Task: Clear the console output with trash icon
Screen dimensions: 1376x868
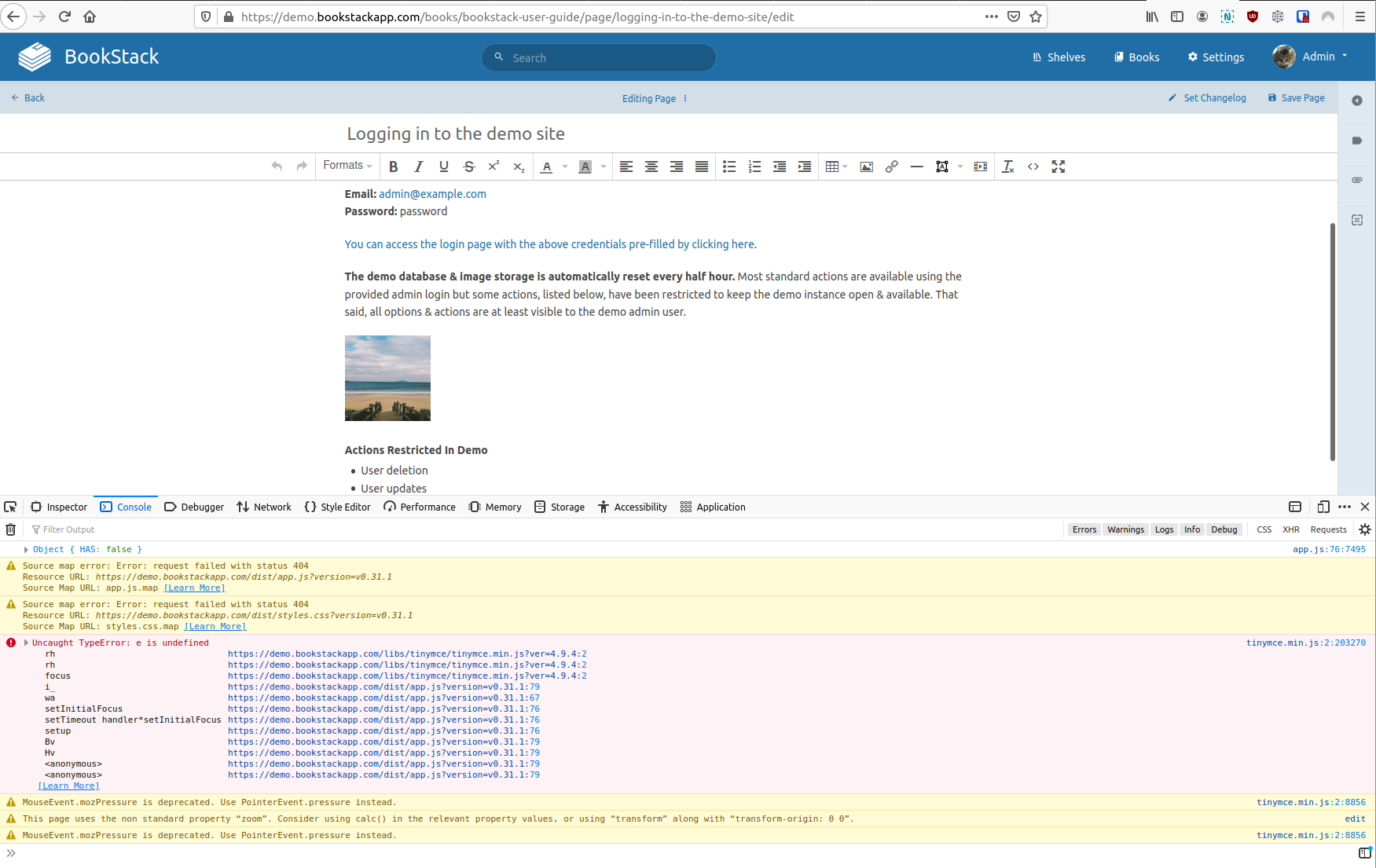Action: [x=11, y=529]
